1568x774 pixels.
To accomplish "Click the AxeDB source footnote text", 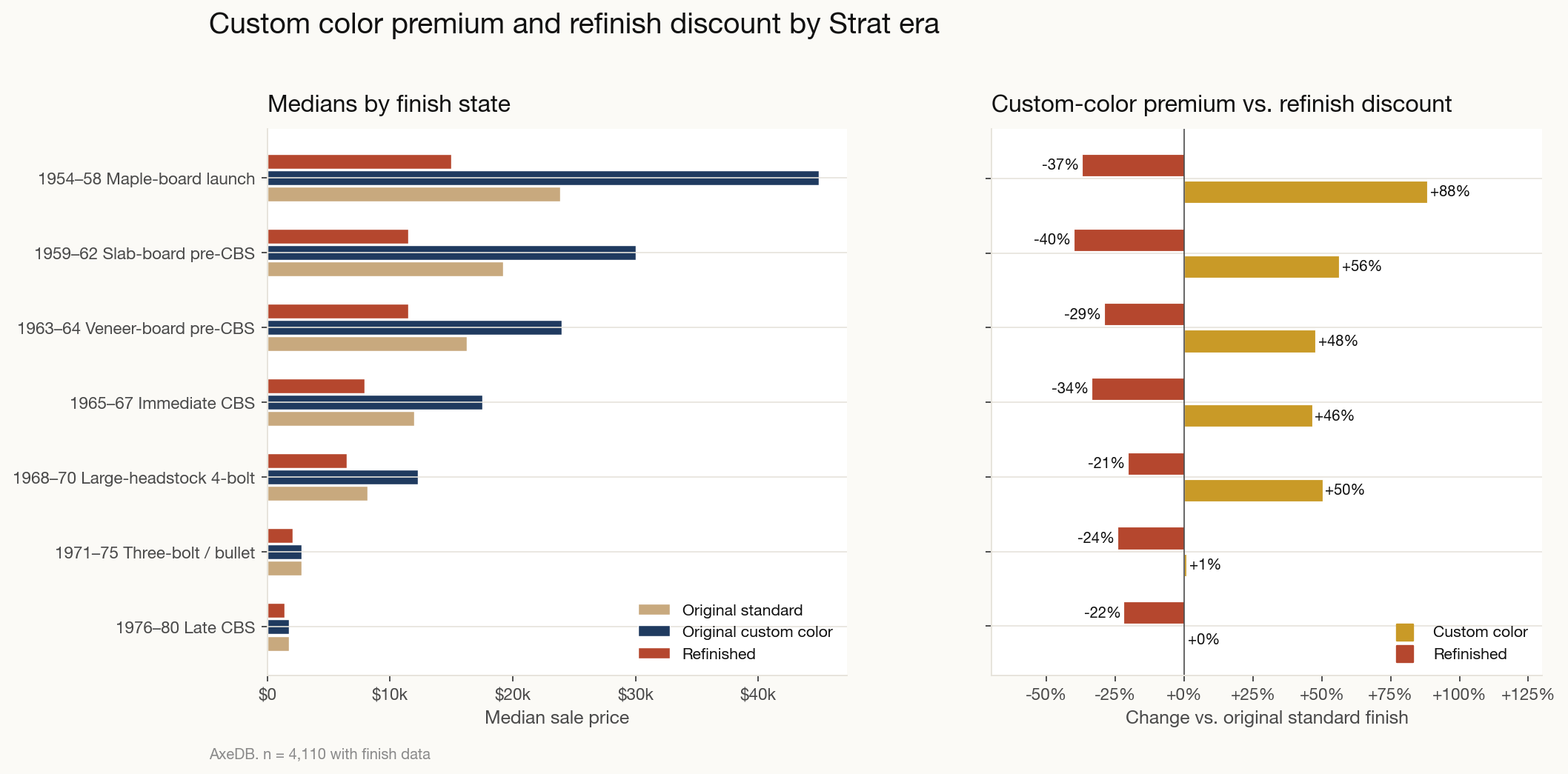I will point(319,754).
